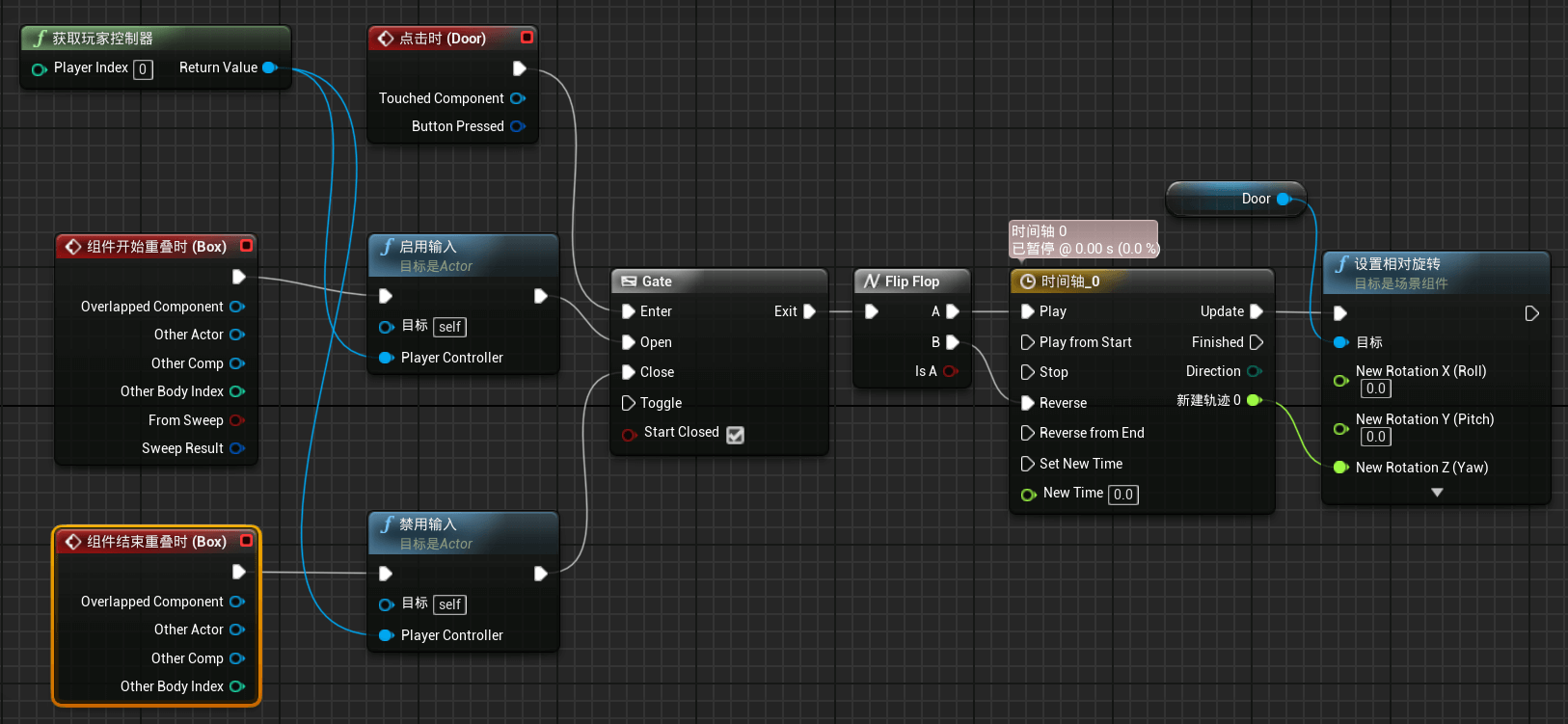
Task: Click 设置相对旋转 exec output pin
Action: point(1532,313)
